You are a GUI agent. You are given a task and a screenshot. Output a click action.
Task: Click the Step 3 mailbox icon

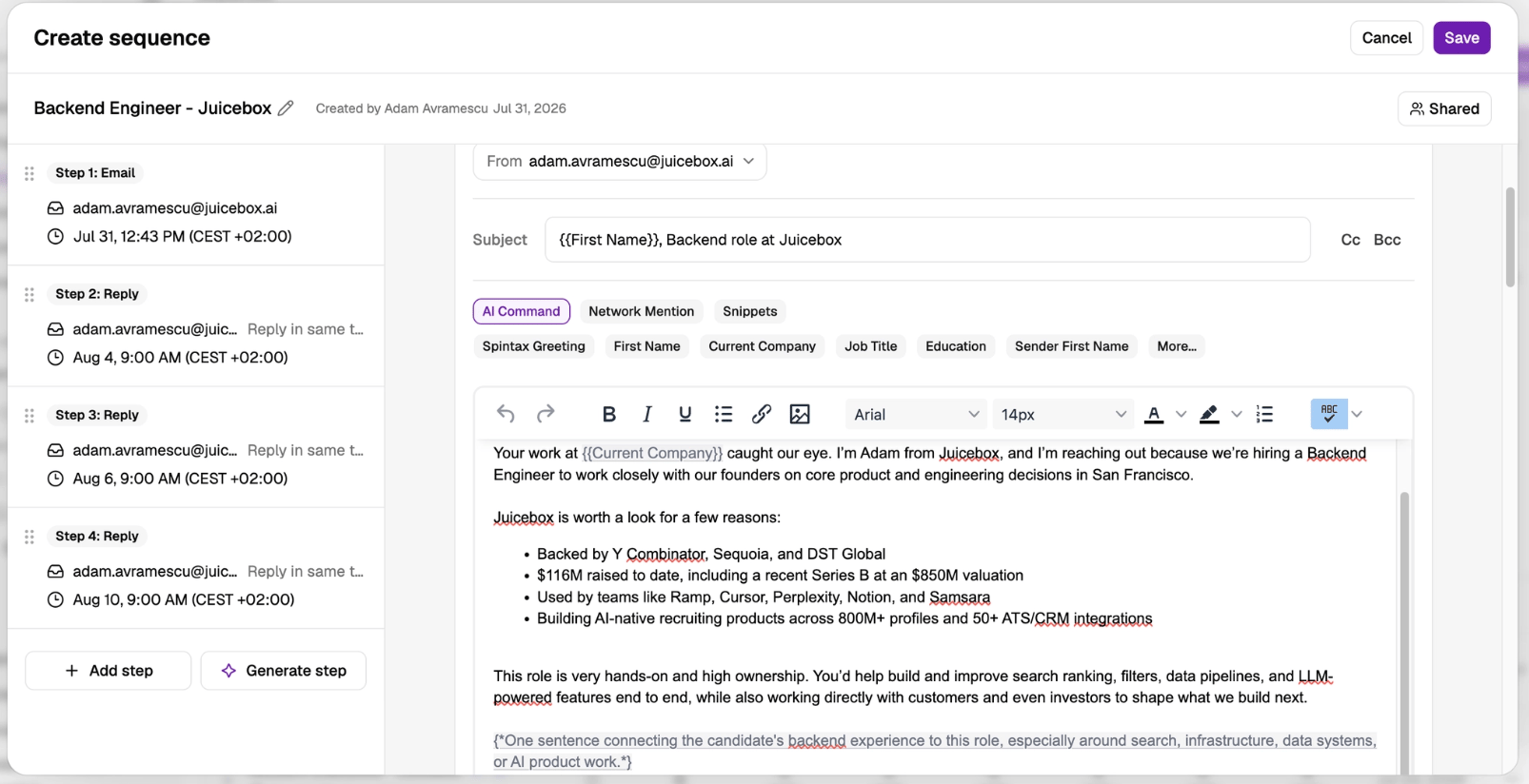tap(55, 450)
